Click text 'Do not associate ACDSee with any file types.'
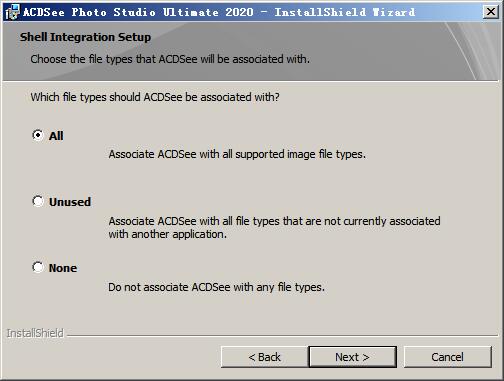The width and height of the screenshot is (504, 381). [216, 287]
